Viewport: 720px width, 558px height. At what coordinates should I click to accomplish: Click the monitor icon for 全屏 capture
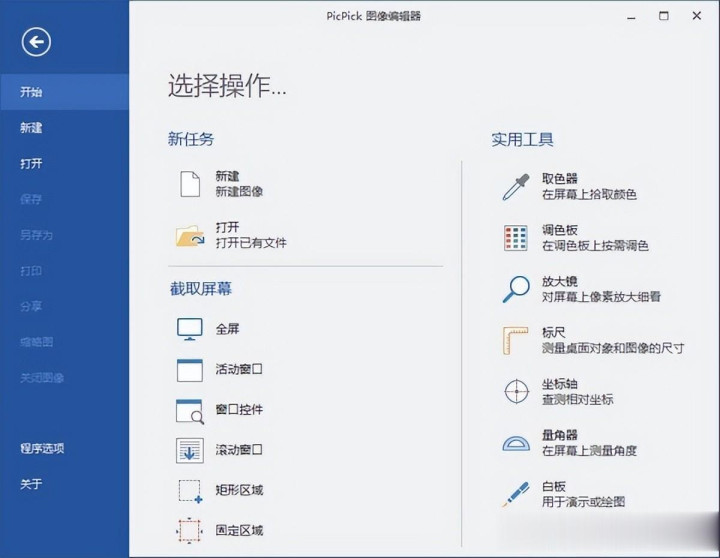coord(190,329)
